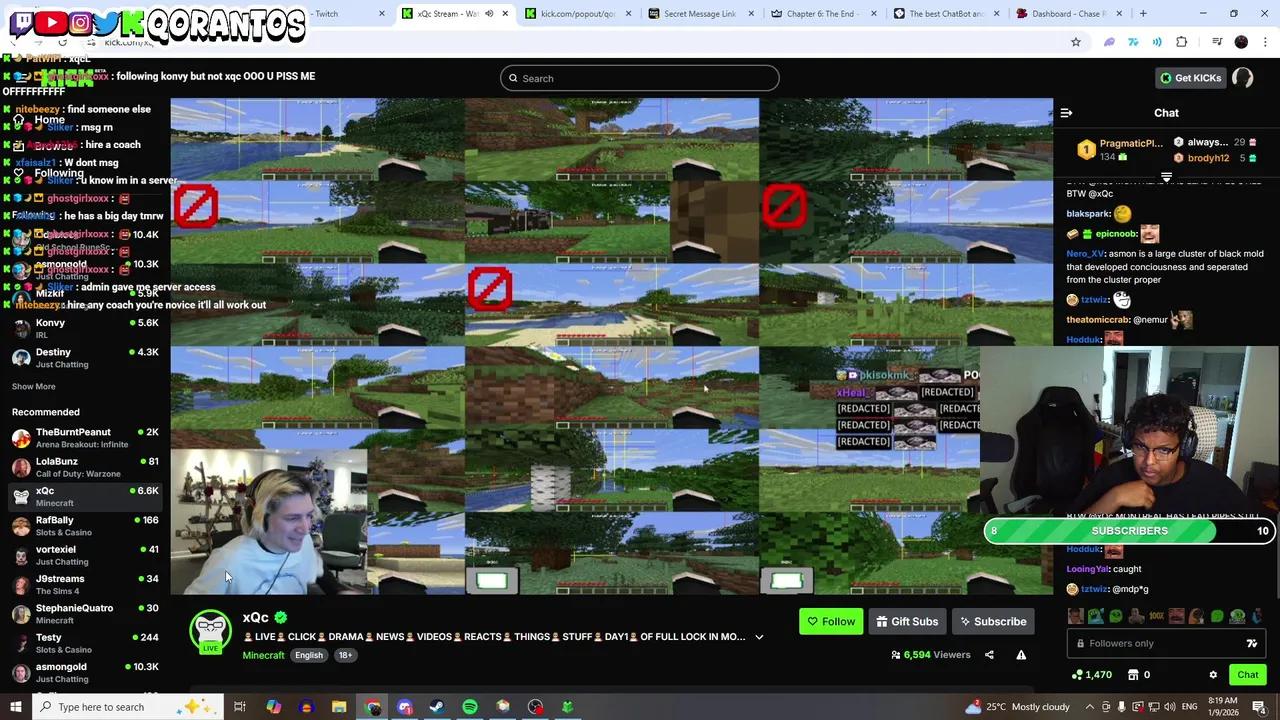Open Testy recommended channel
This screenshot has width=1280, height=720.
(x=84, y=643)
